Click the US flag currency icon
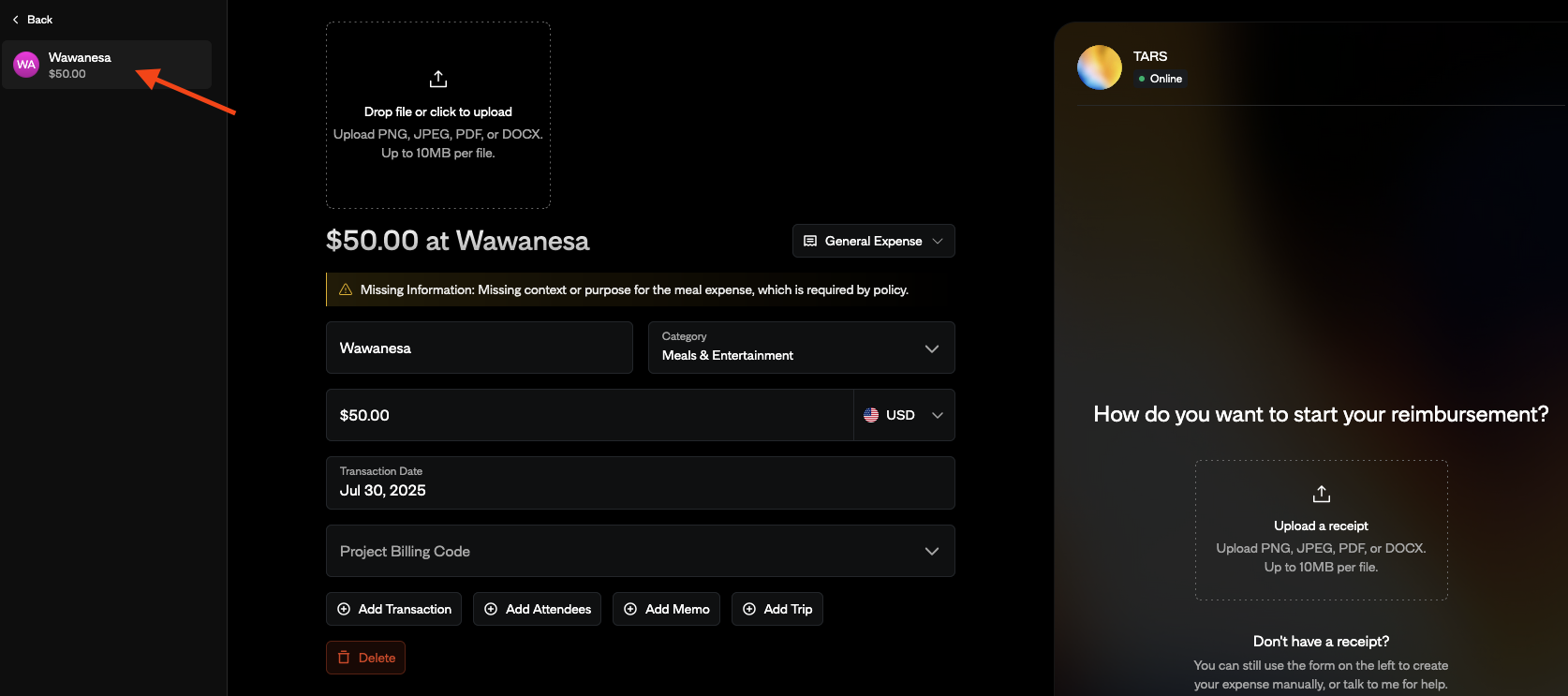This screenshot has height=696, width=1568. (871, 415)
